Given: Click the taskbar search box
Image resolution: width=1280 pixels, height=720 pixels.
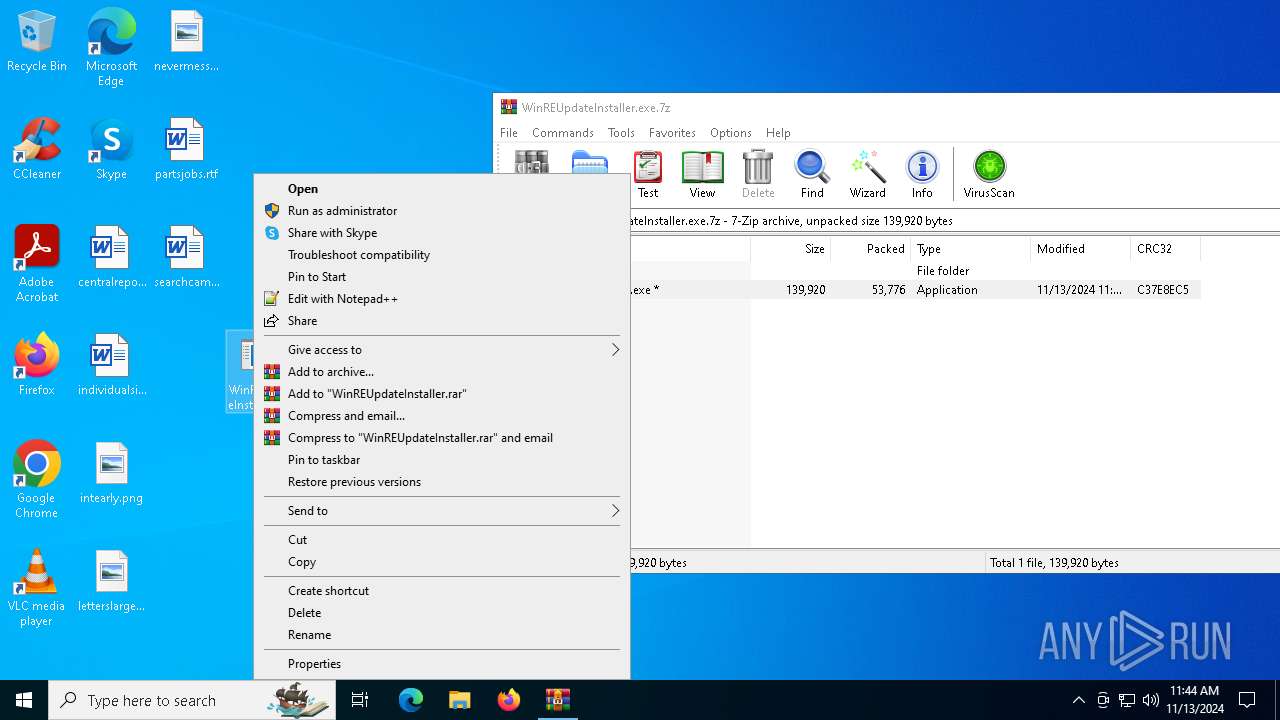Looking at the screenshot, I should point(190,700).
